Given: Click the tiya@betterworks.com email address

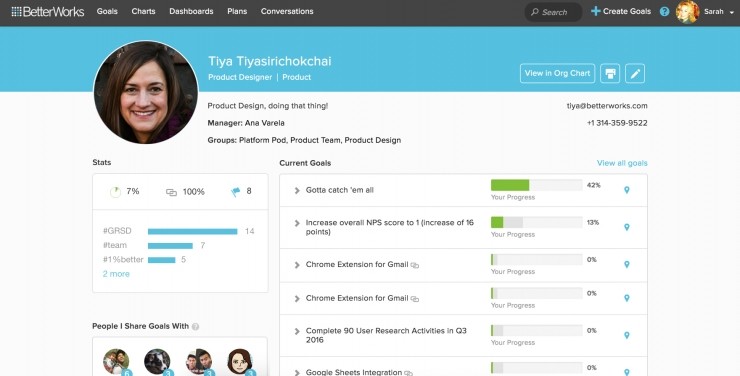Looking at the screenshot, I should point(607,106).
